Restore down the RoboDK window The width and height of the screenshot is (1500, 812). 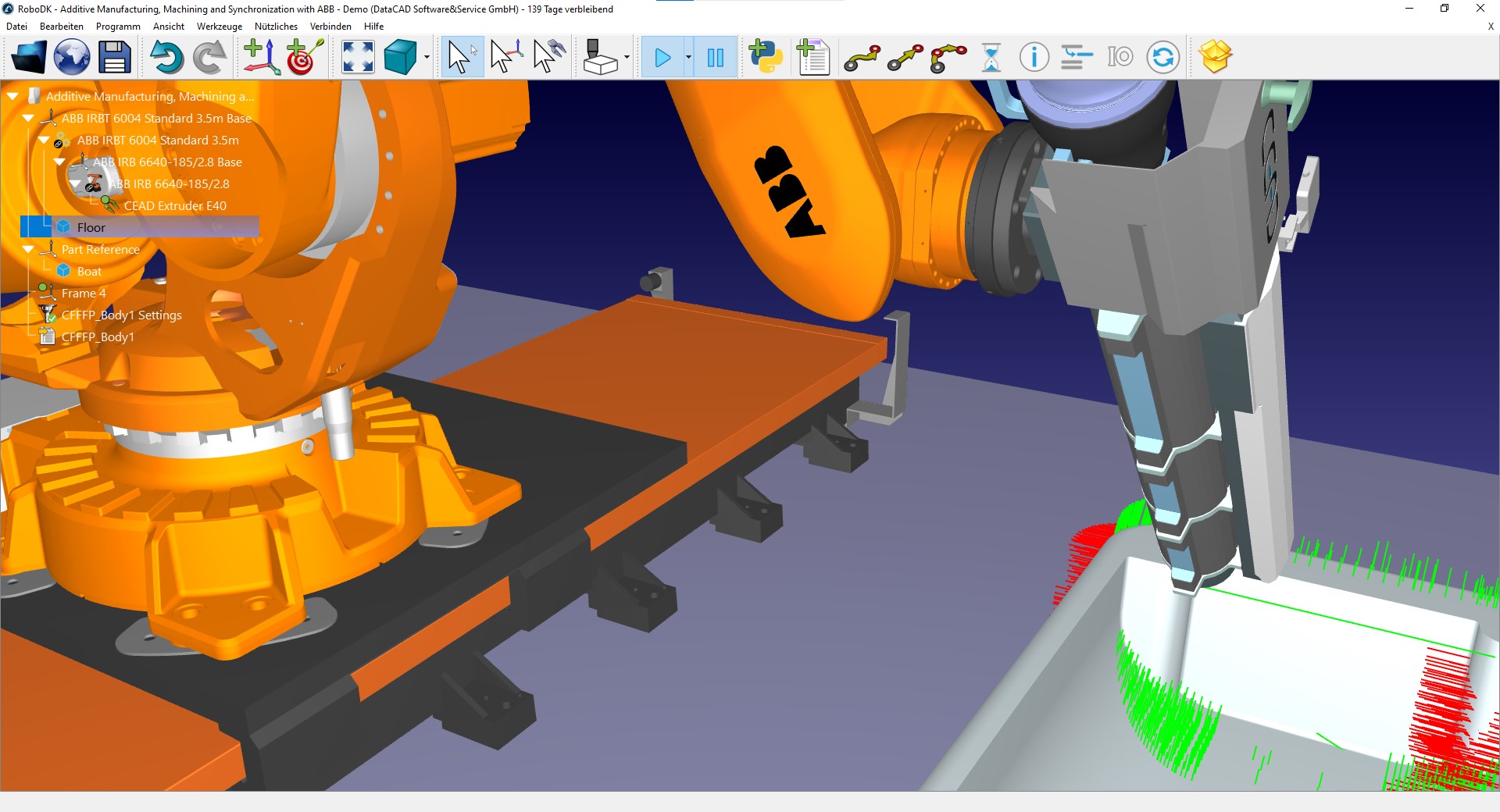(x=1445, y=9)
